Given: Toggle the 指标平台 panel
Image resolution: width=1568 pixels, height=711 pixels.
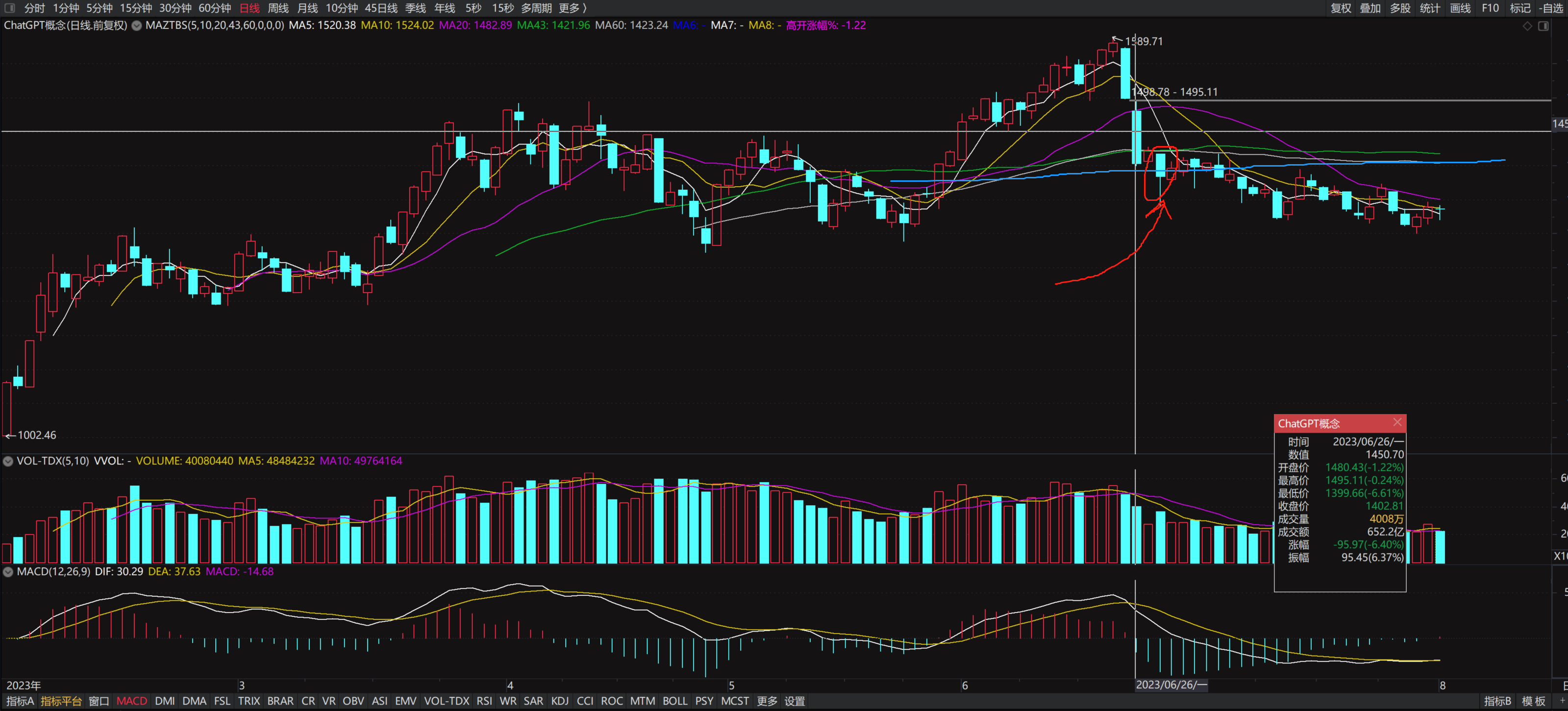Looking at the screenshot, I should point(61,701).
